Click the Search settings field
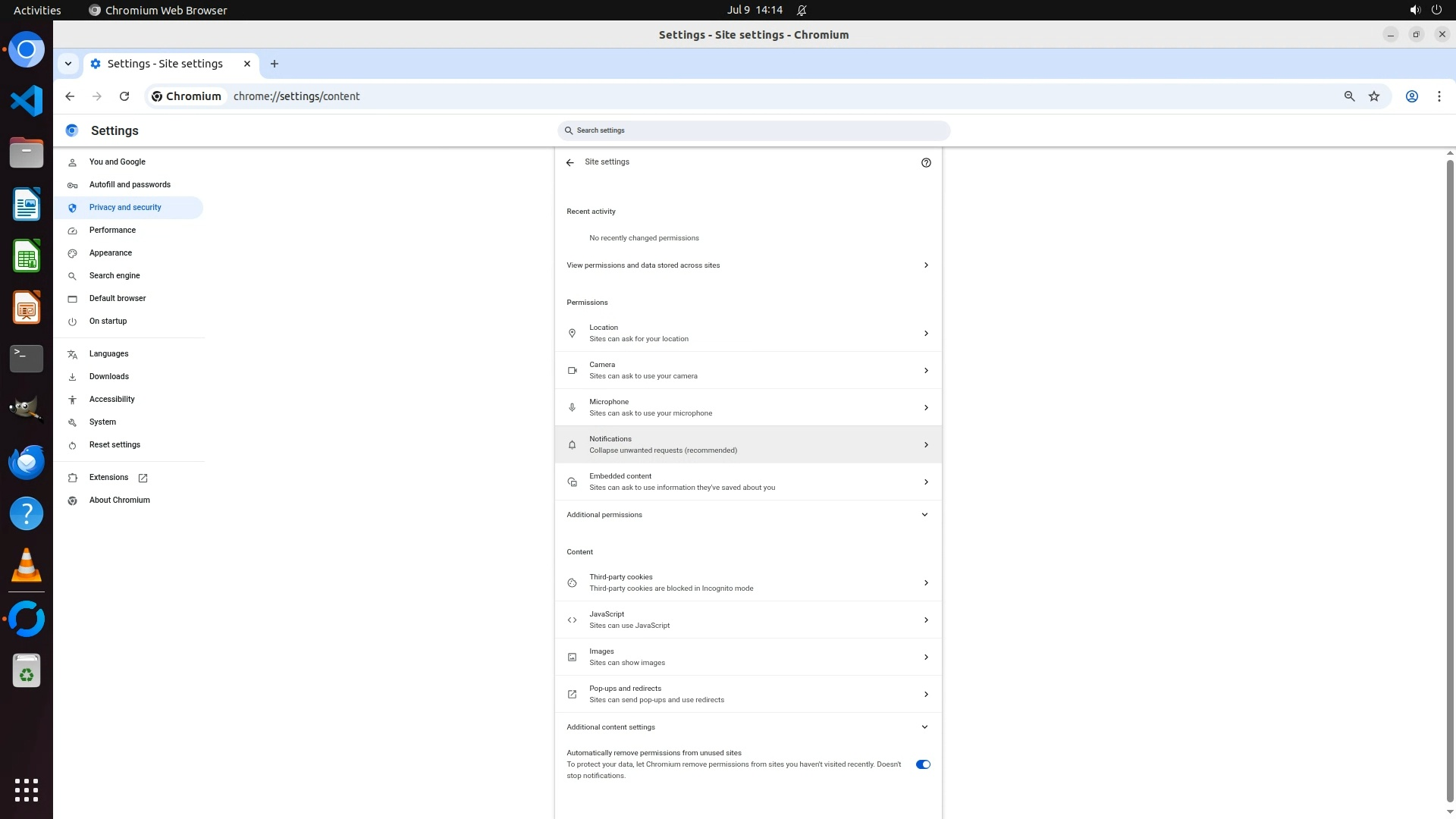This screenshot has height=819, width=1456. tap(755, 130)
